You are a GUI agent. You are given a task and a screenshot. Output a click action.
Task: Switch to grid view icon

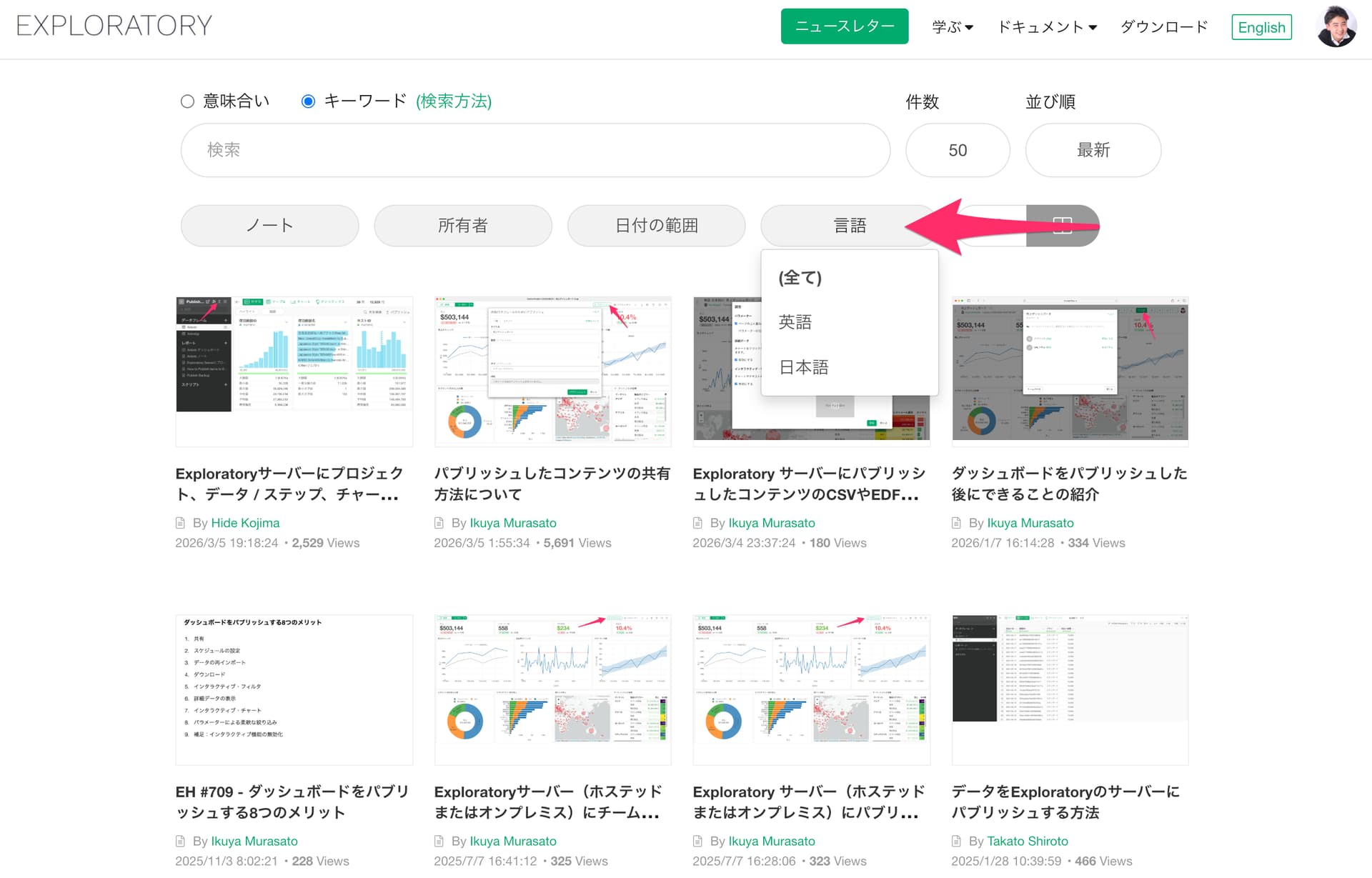(1063, 226)
